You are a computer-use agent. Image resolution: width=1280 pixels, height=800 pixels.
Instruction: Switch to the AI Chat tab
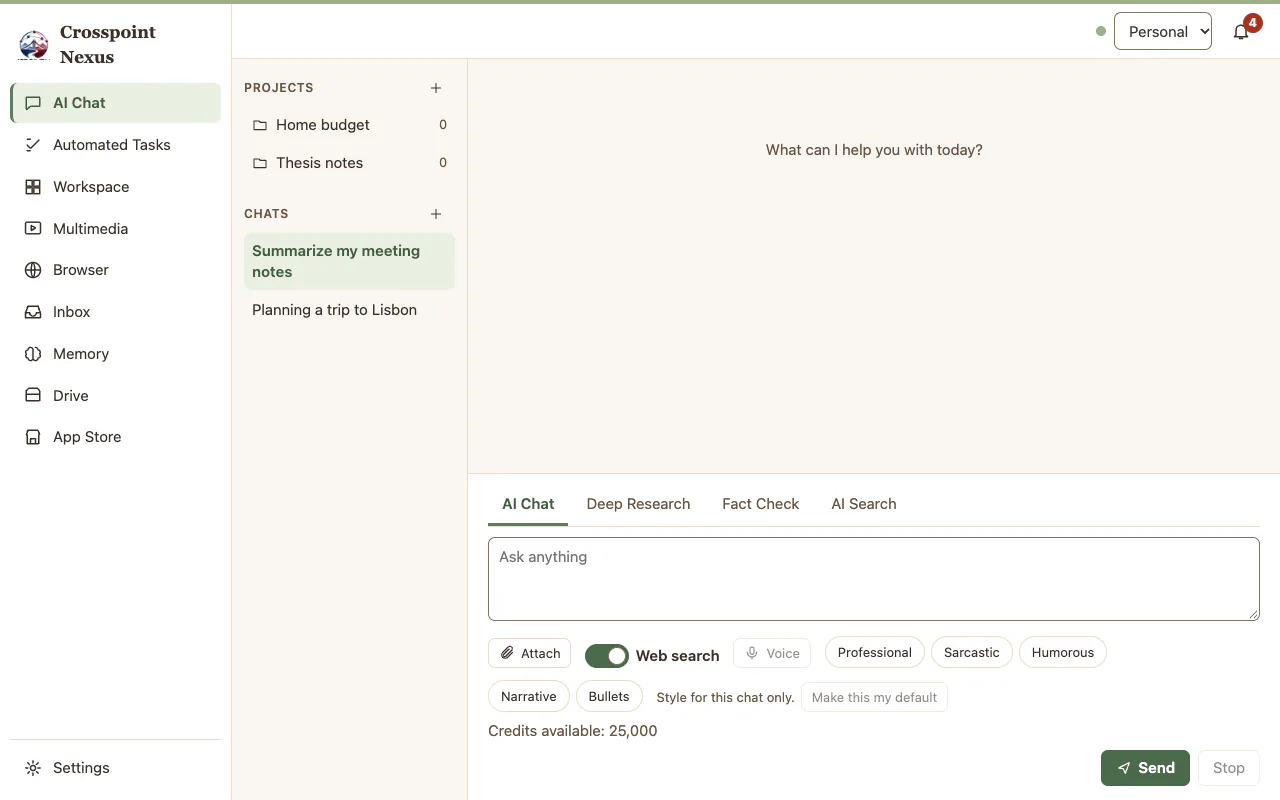528,504
